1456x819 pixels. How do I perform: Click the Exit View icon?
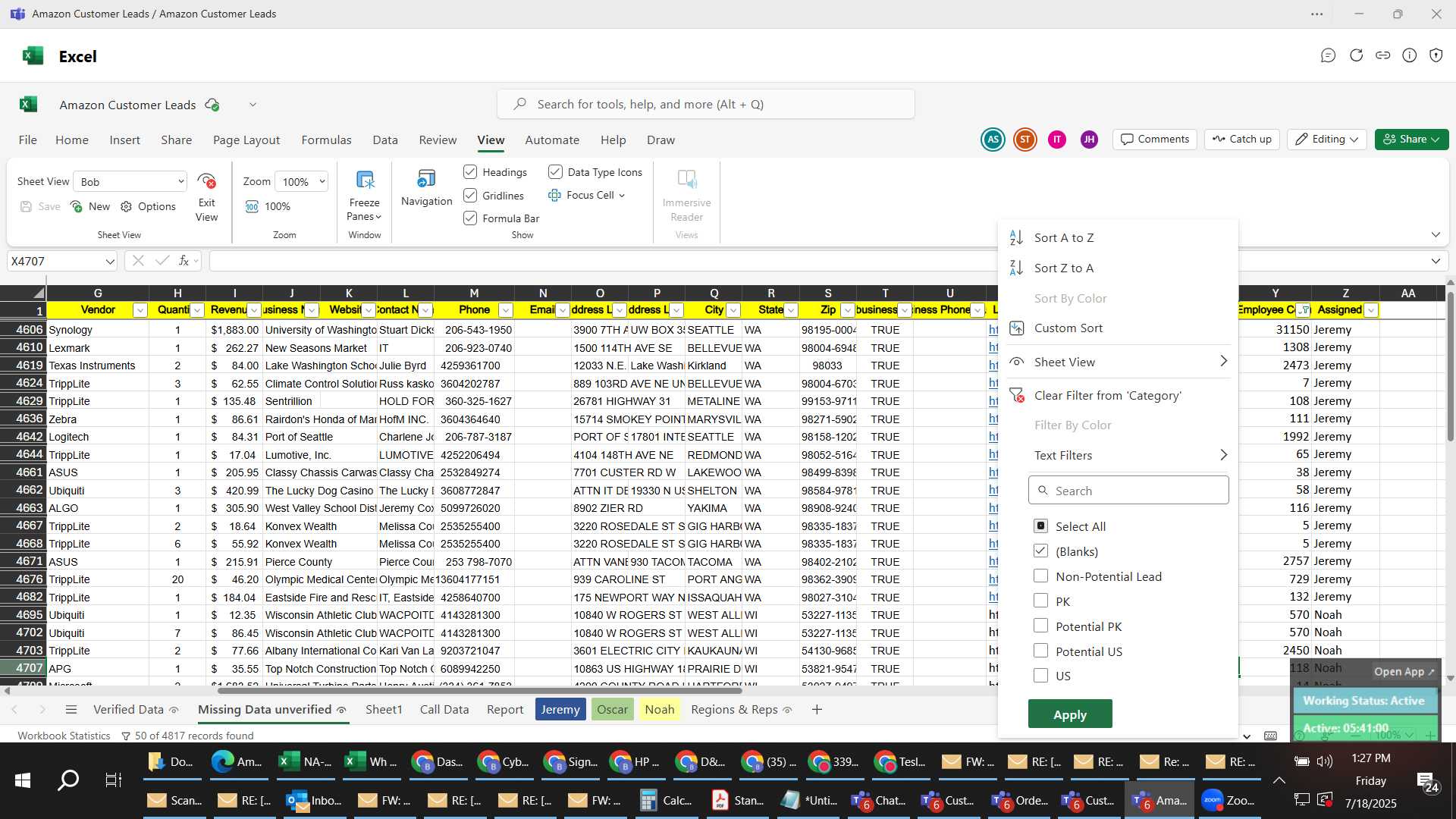coord(206,182)
